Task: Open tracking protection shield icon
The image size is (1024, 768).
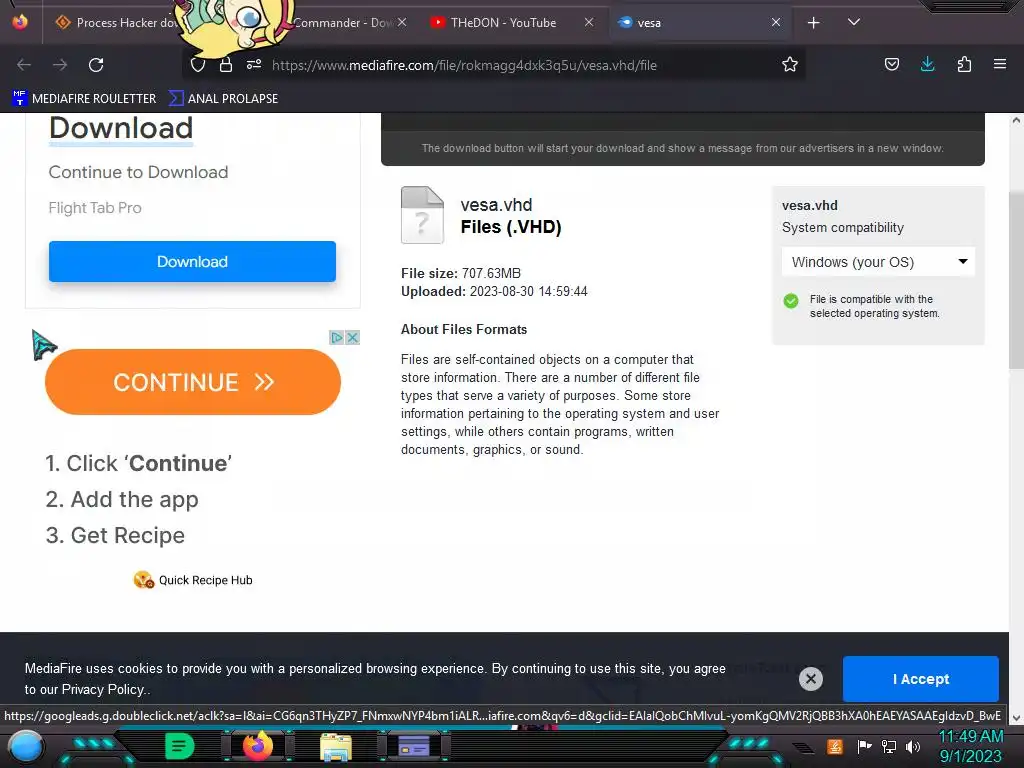Action: (198, 65)
